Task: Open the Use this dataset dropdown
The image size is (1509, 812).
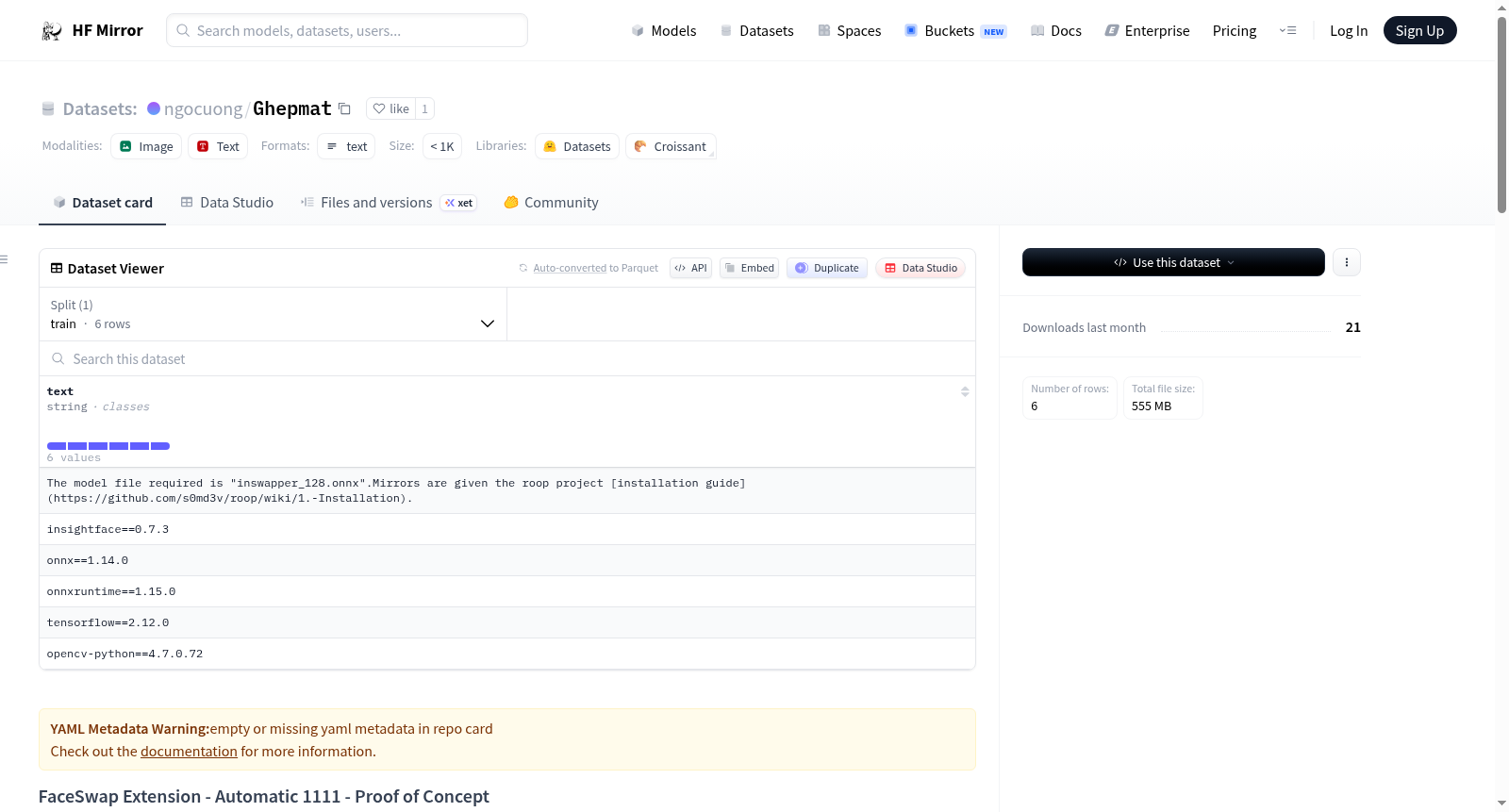Action: [x=1173, y=262]
